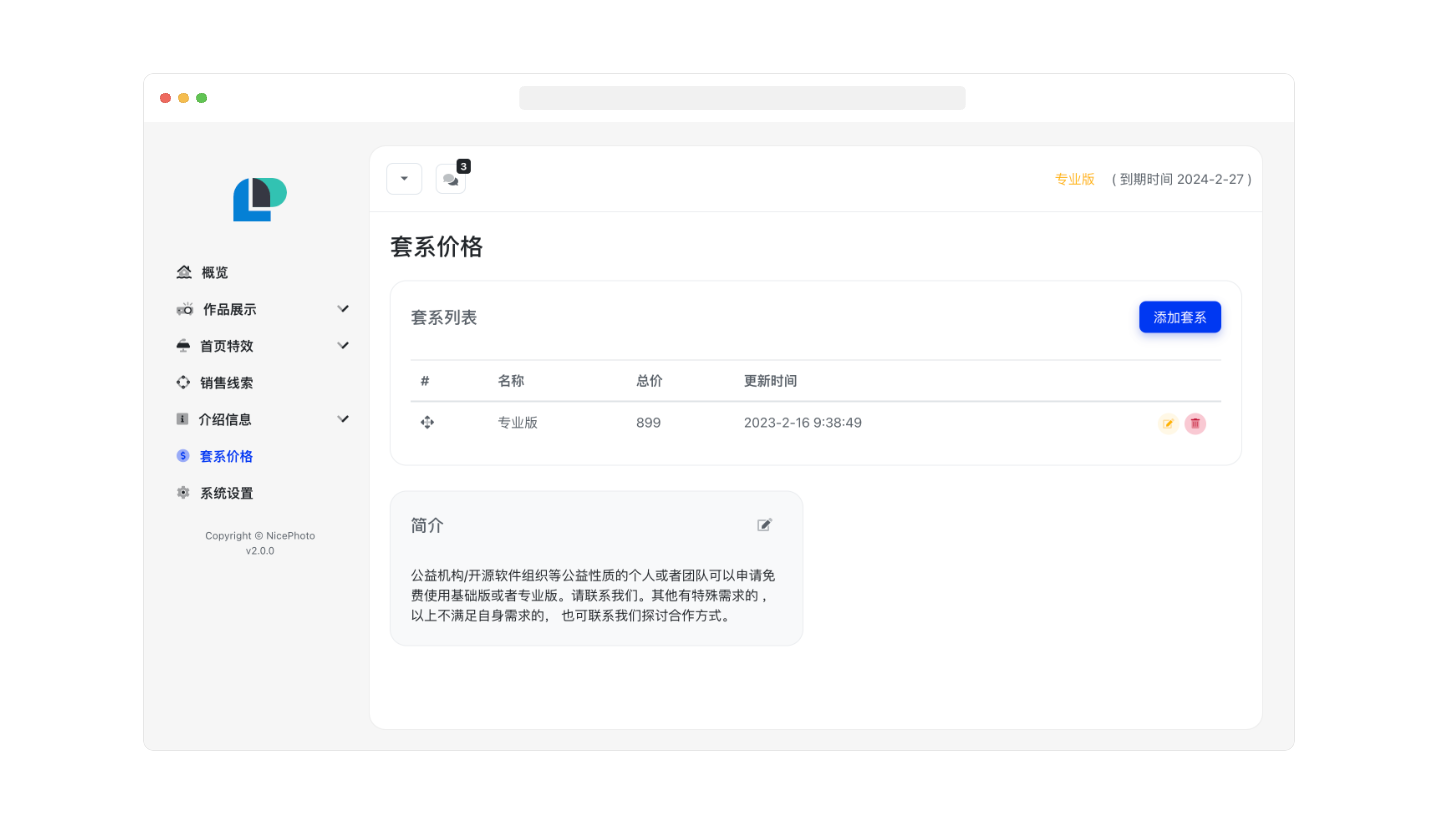Click the 概览 house icon
Screen dimensions: 1438x829
pos(184,272)
